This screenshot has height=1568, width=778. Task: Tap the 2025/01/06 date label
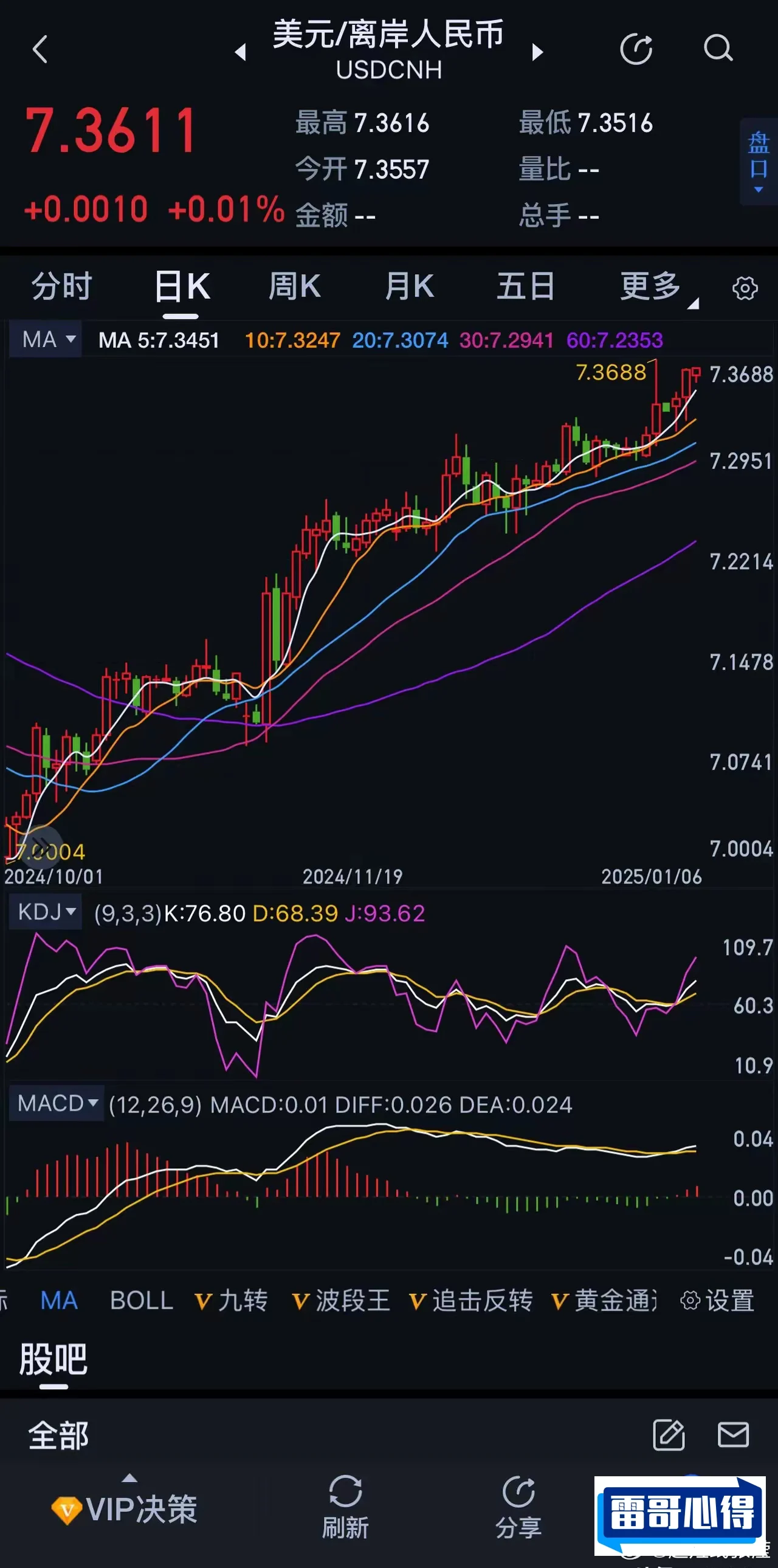(x=652, y=877)
